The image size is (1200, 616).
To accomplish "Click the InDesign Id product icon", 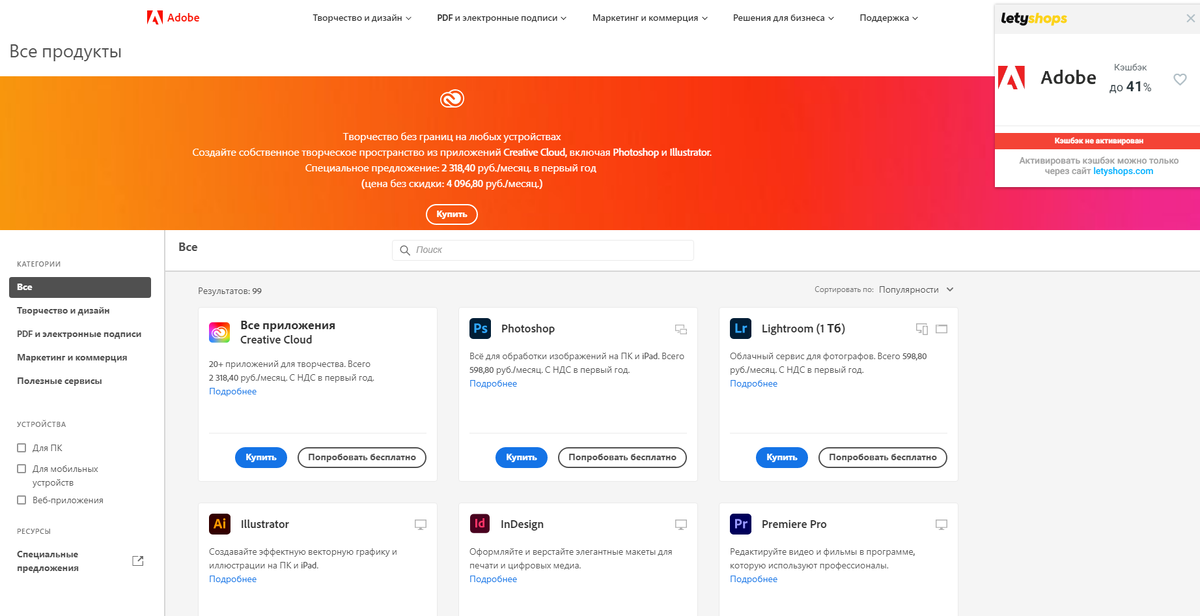I will click(480, 524).
